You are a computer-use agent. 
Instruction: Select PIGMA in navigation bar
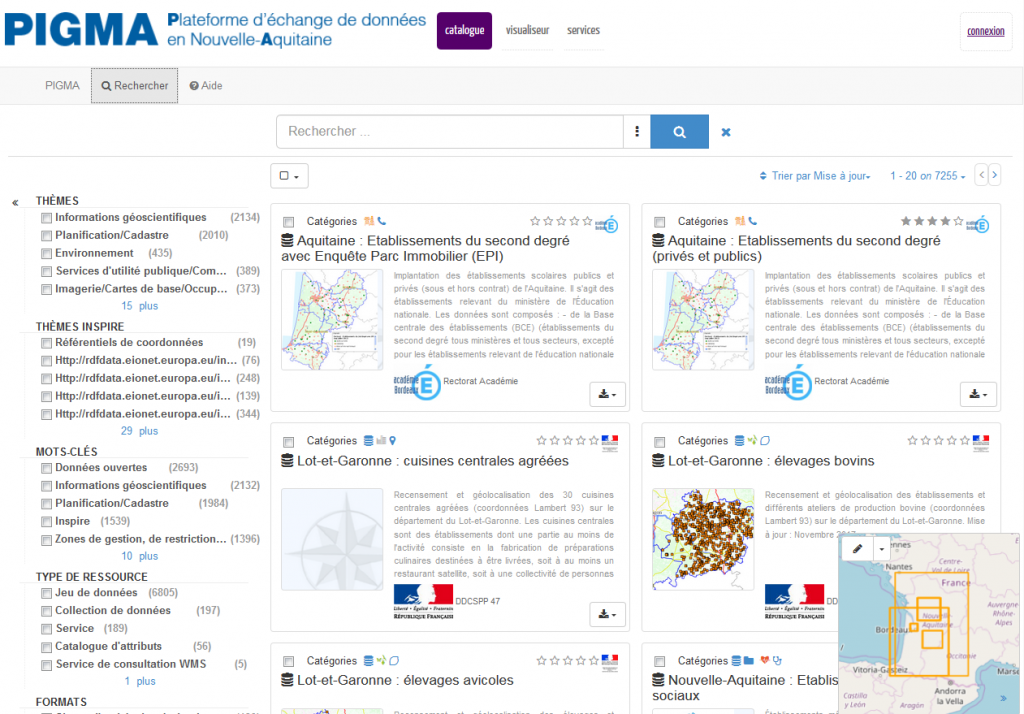tap(62, 86)
